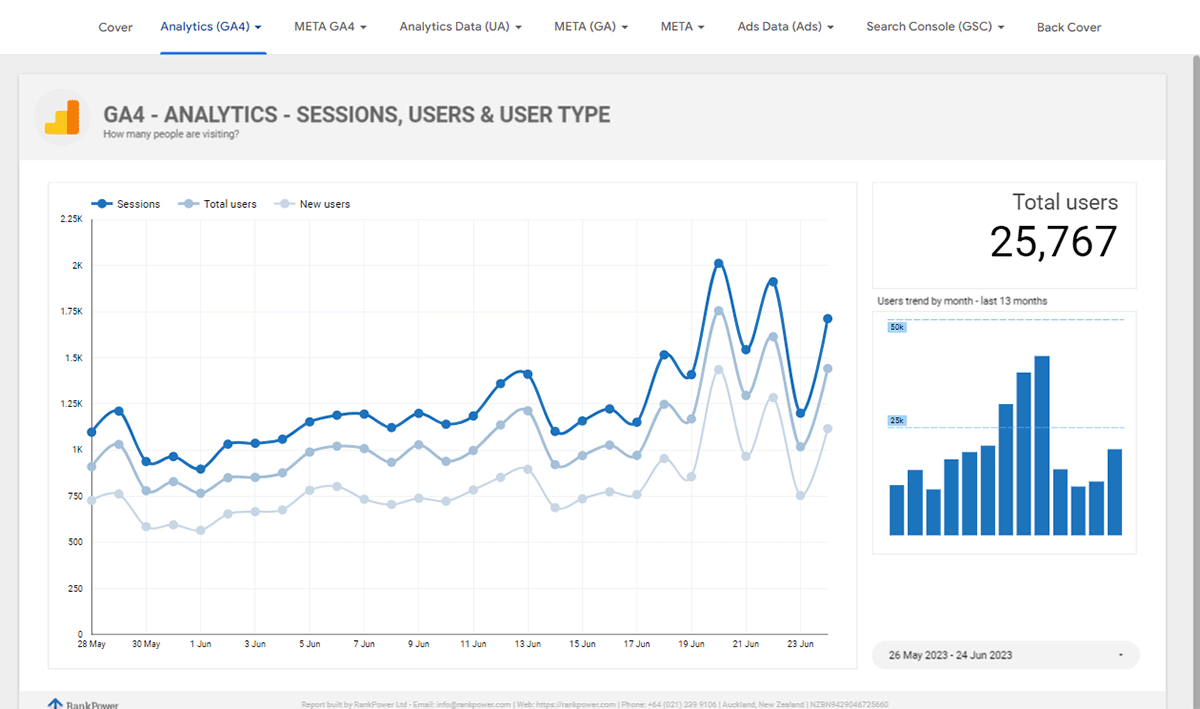The image size is (1200, 709).
Task: Click the Google Analytics logo icon
Action: (62, 117)
